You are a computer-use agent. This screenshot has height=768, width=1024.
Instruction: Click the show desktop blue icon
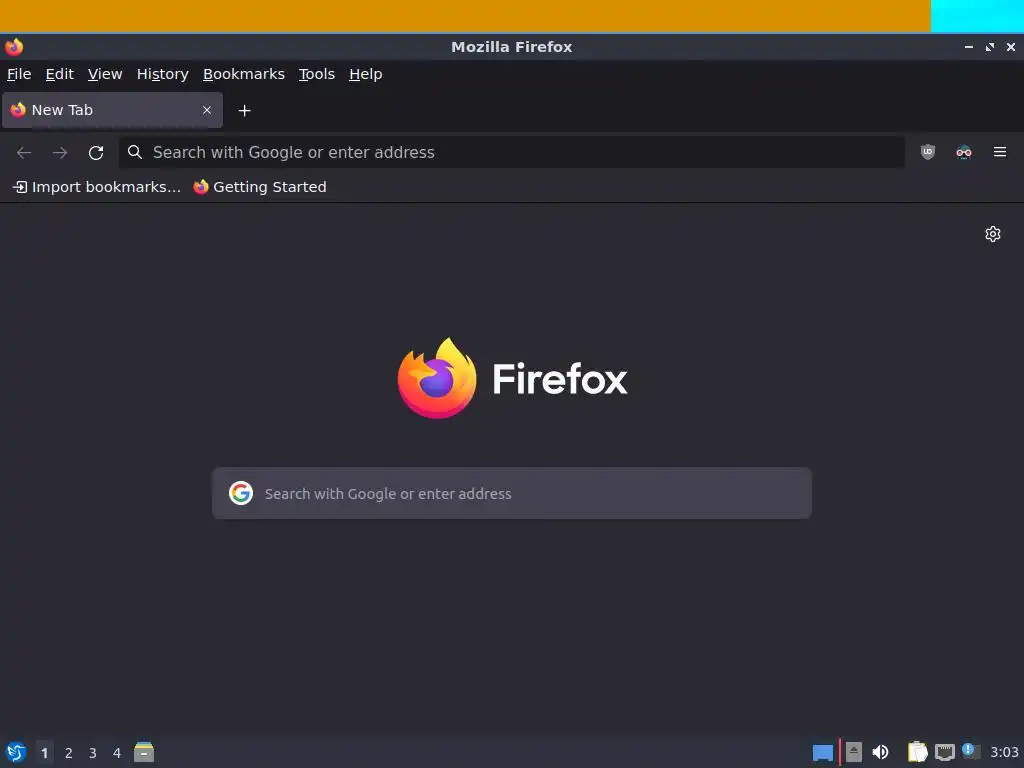tap(823, 753)
